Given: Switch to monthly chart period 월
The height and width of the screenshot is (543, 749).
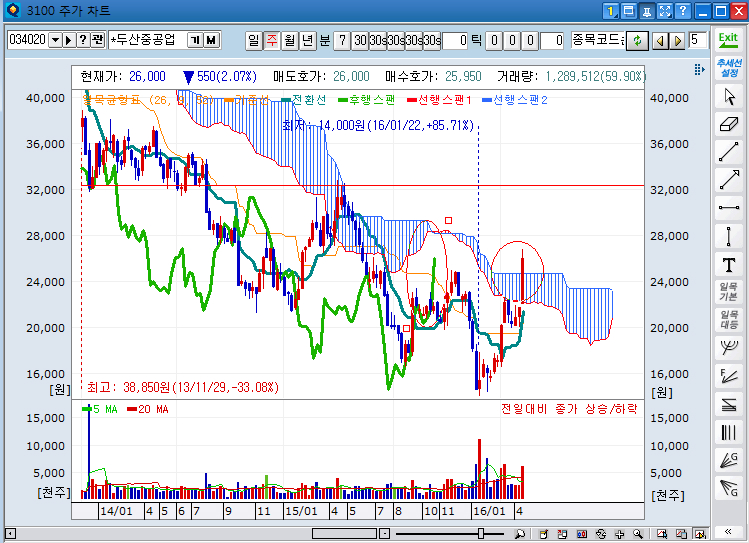Looking at the screenshot, I should click(x=290, y=40).
